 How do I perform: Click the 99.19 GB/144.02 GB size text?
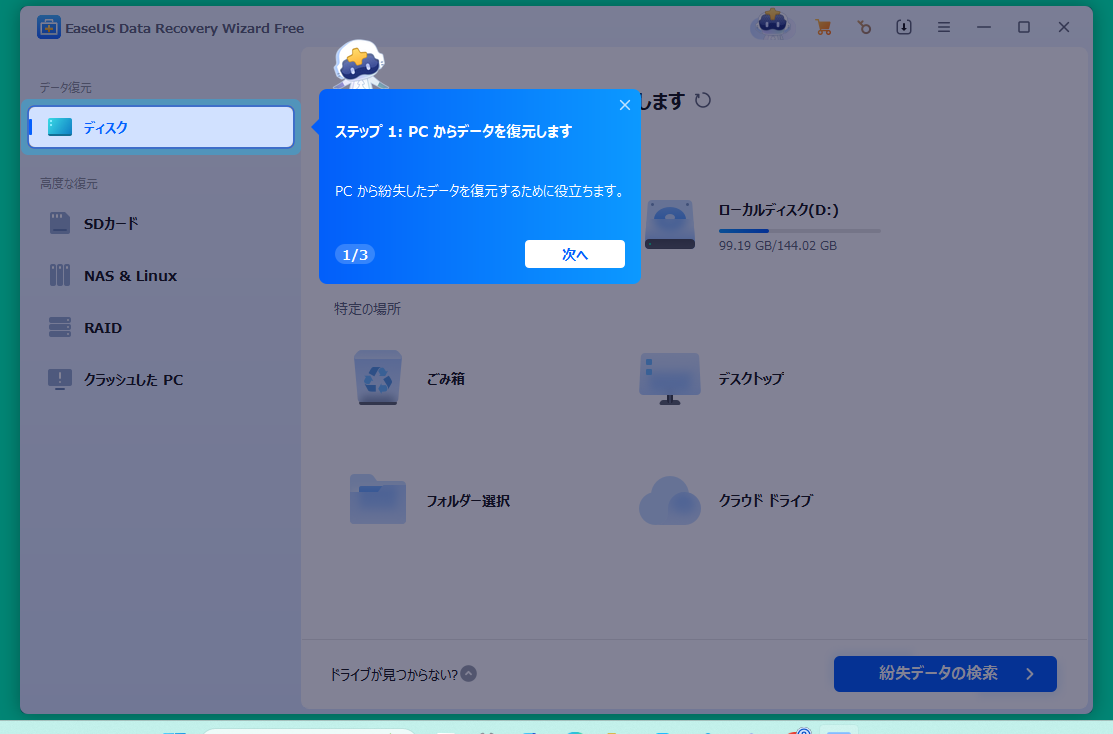pos(777,246)
